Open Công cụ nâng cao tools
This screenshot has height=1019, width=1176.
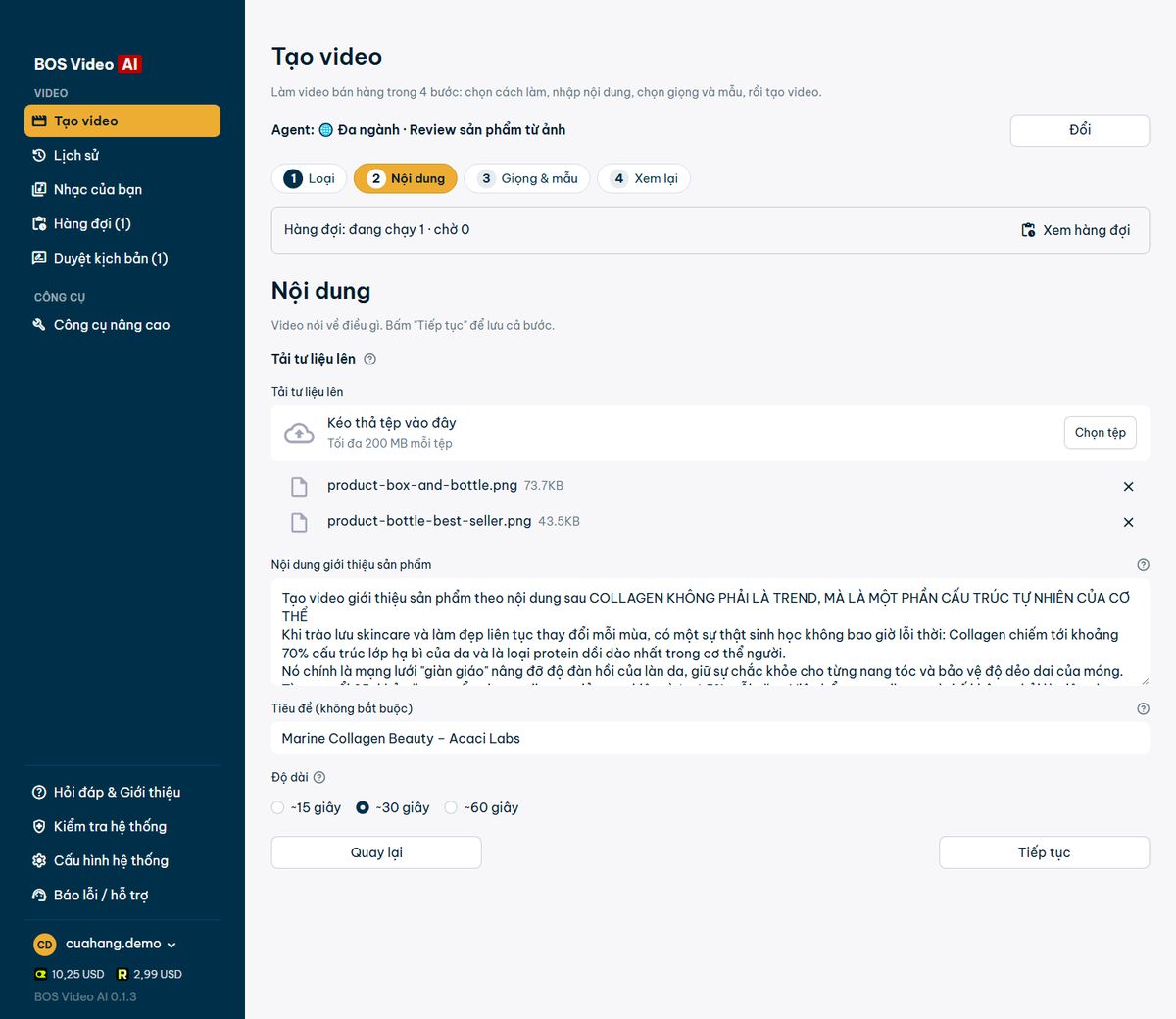point(122,324)
